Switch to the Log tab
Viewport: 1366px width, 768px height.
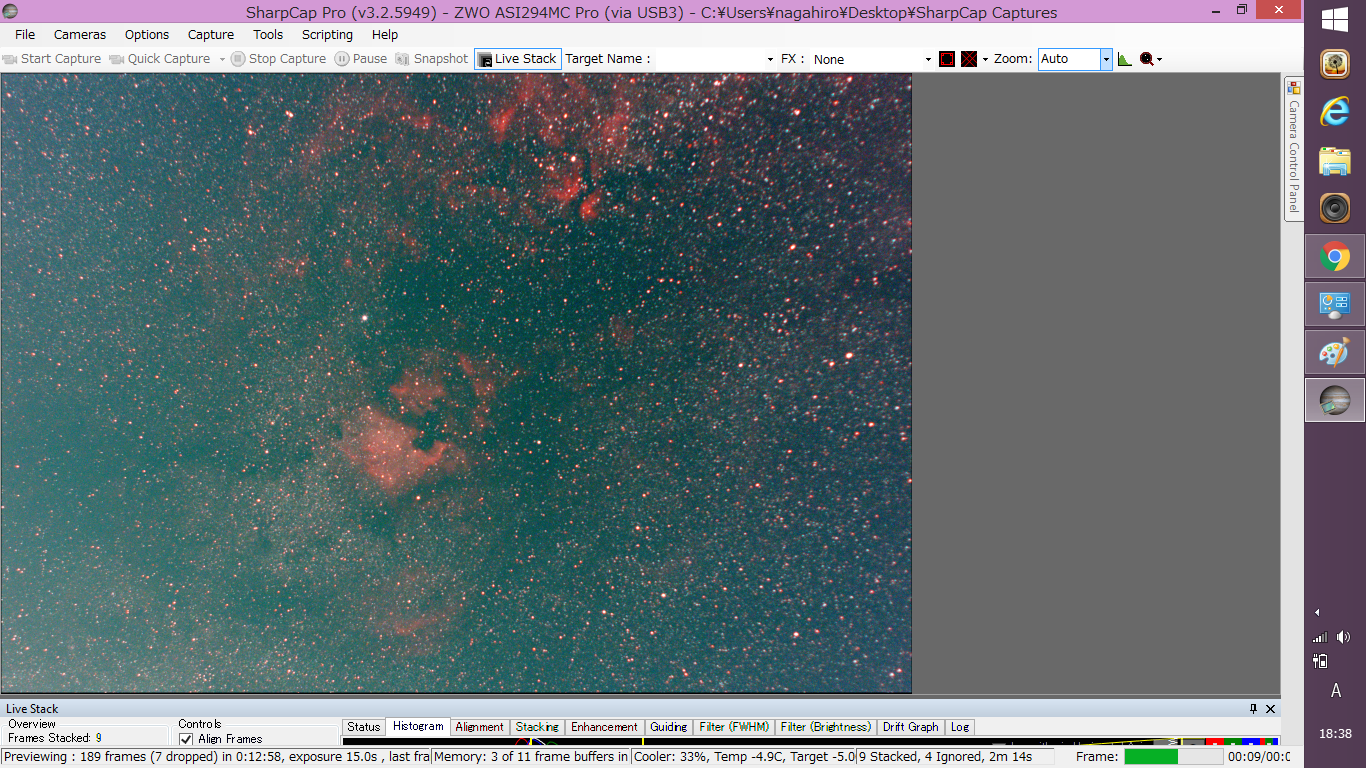pos(960,727)
